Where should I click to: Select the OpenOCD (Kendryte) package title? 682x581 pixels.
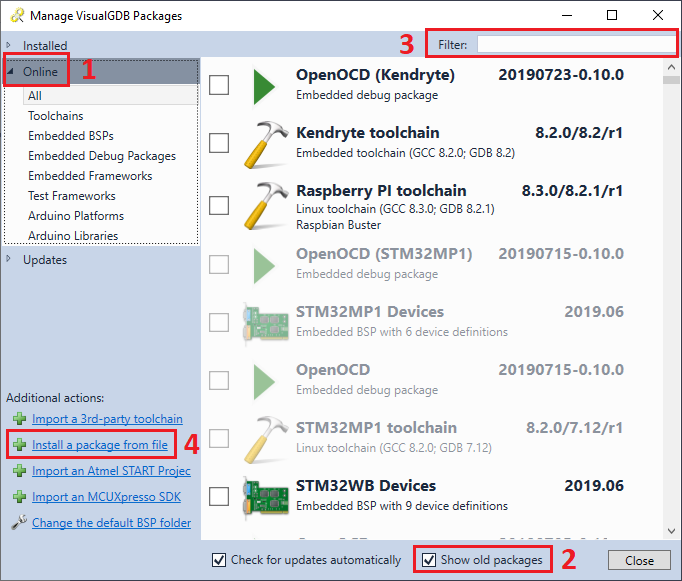(x=375, y=75)
